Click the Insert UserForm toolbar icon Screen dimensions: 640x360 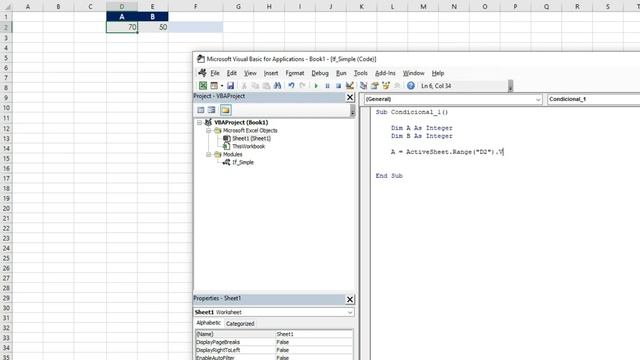click(214, 86)
